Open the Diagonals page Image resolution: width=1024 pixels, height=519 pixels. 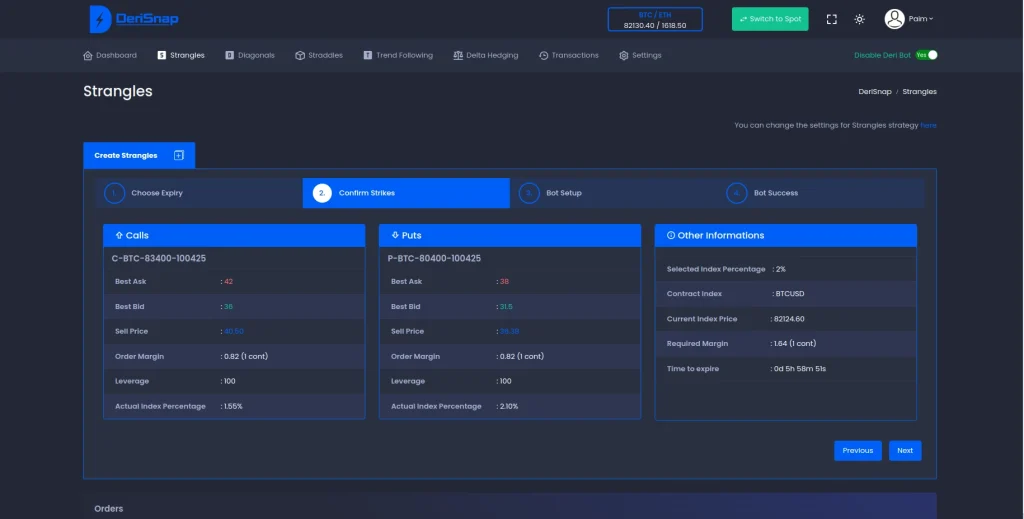[250, 55]
